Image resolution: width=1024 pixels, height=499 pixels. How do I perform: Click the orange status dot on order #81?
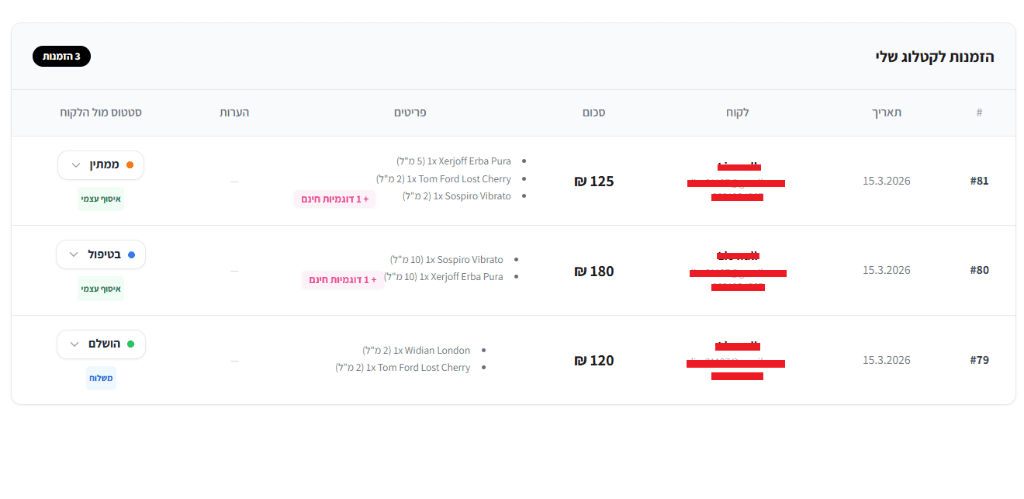coord(130,165)
